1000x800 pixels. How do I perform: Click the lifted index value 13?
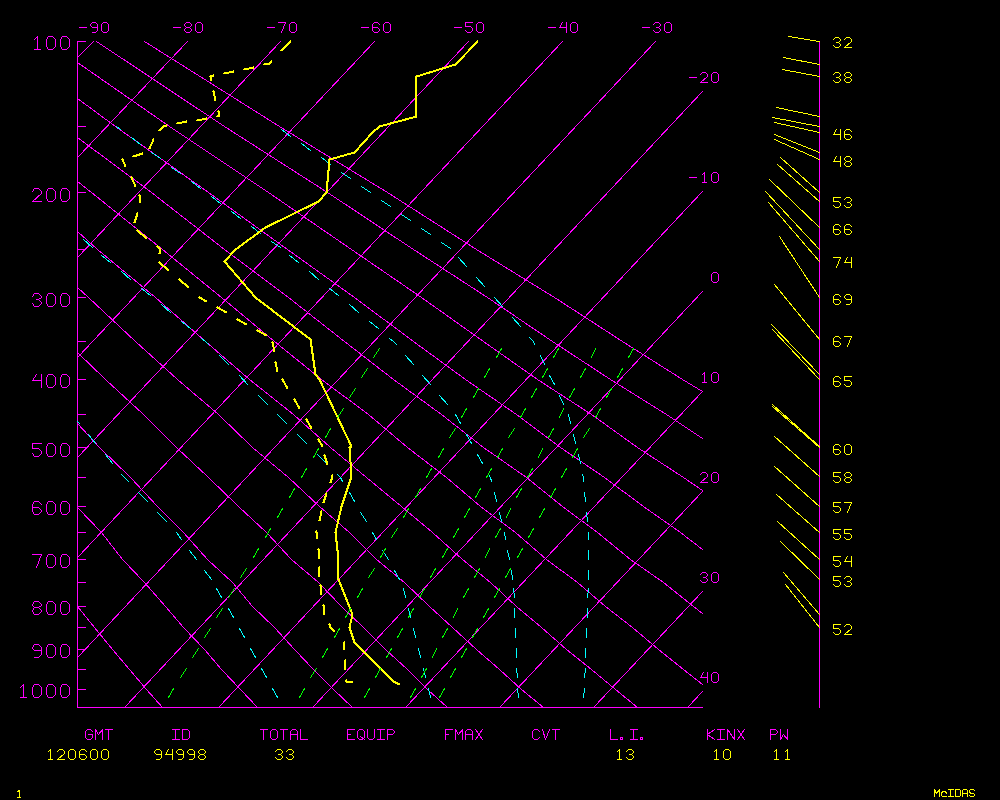click(624, 755)
